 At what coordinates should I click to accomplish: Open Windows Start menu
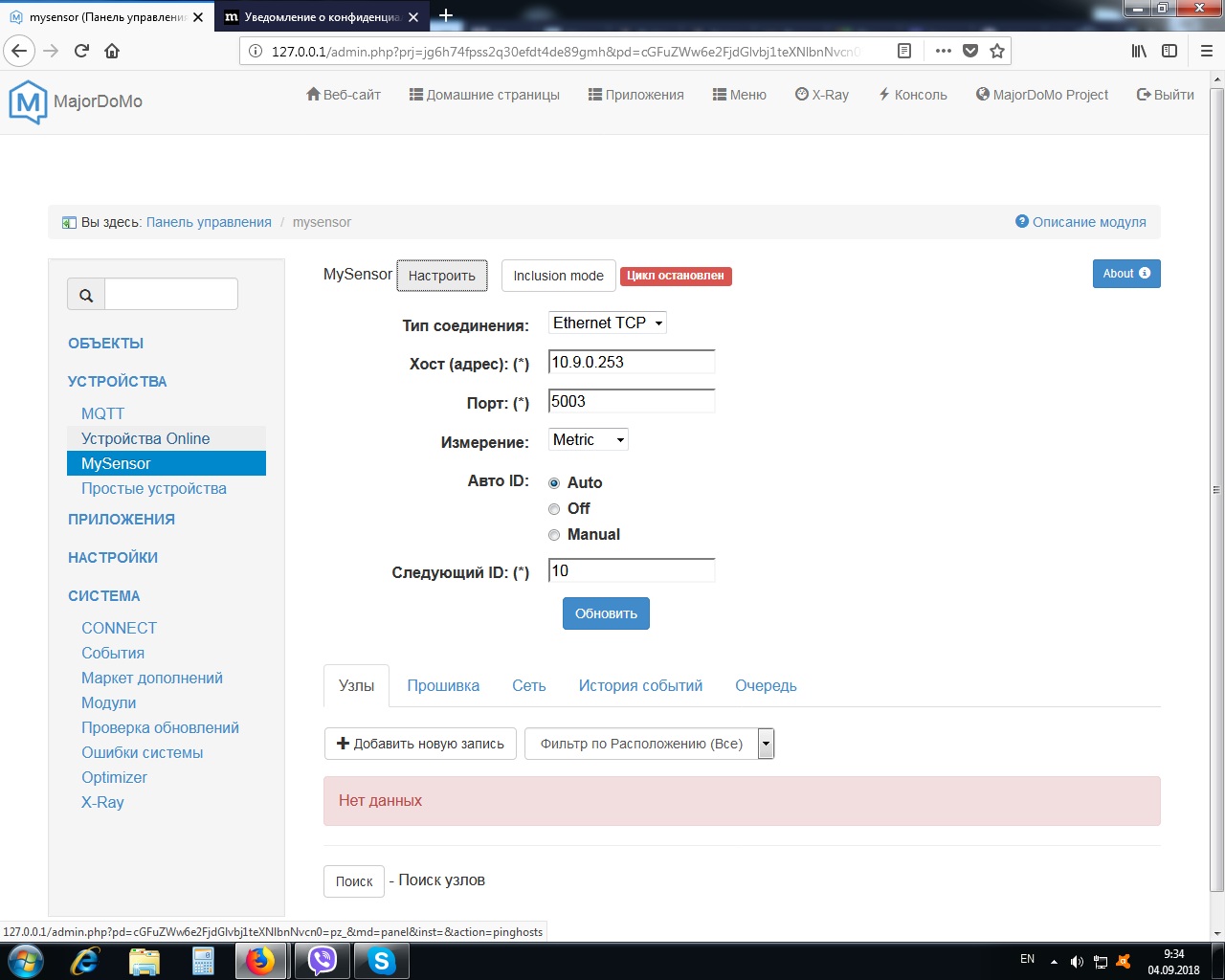[x=25, y=961]
